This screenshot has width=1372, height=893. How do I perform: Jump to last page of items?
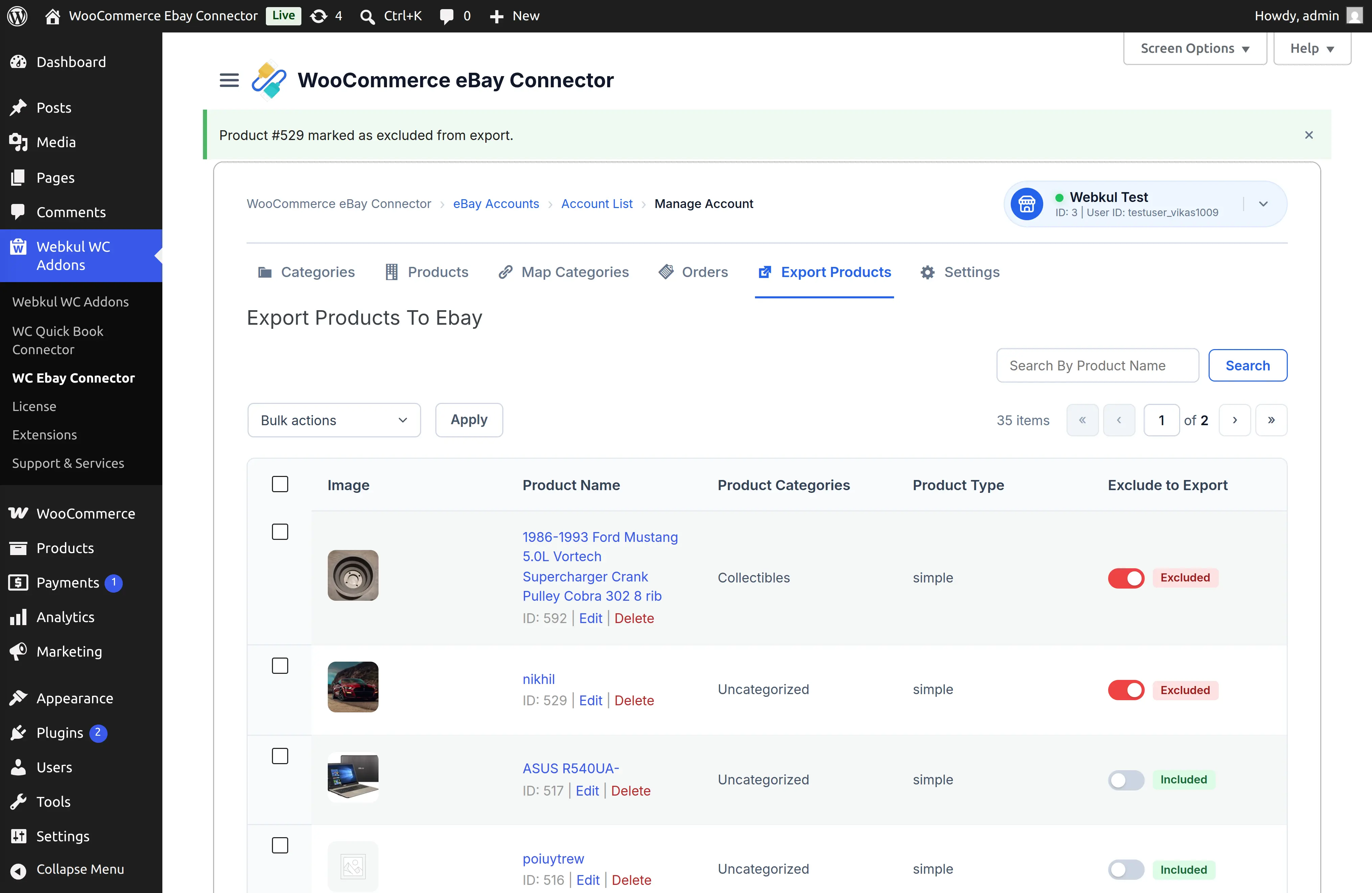(x=1271, y=420)
